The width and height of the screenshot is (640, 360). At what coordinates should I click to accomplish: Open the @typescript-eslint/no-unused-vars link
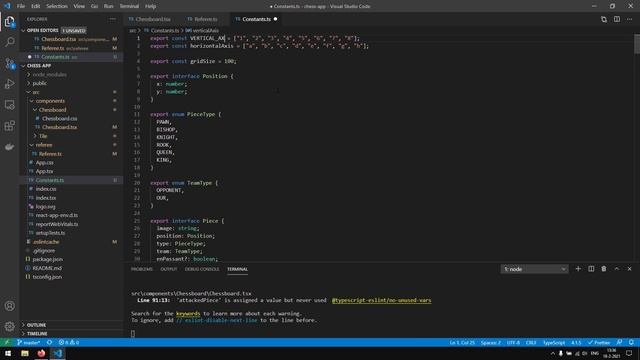point(381,300)
